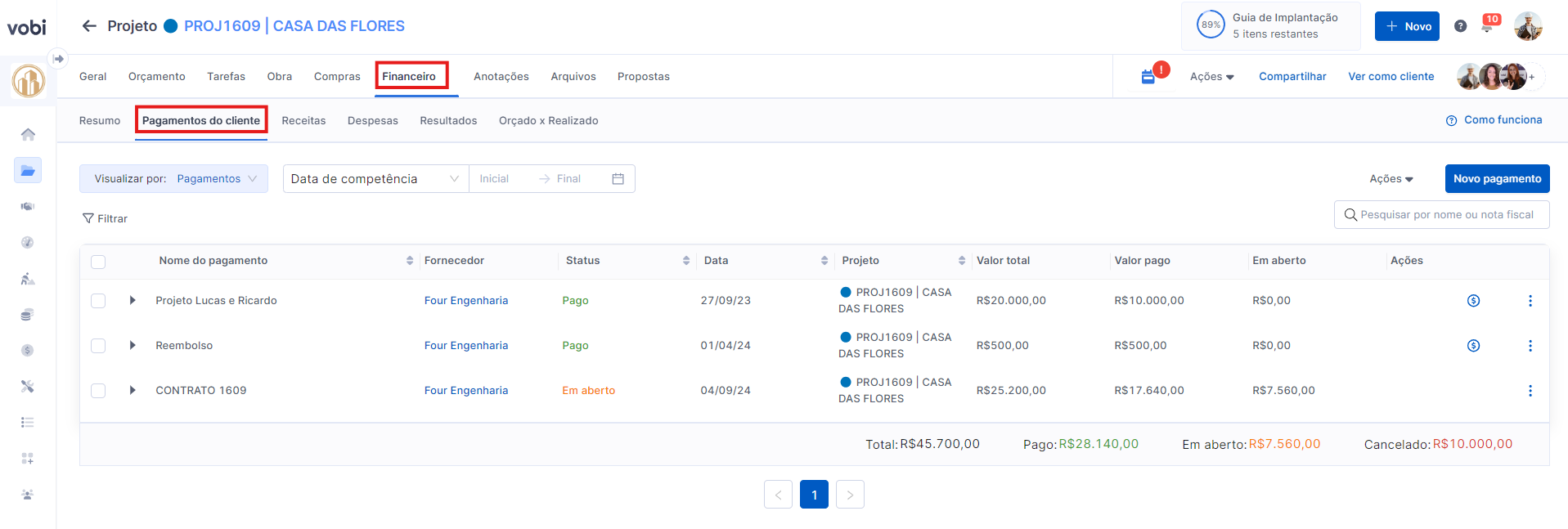Sort by Projeto column

coord(962,261)
